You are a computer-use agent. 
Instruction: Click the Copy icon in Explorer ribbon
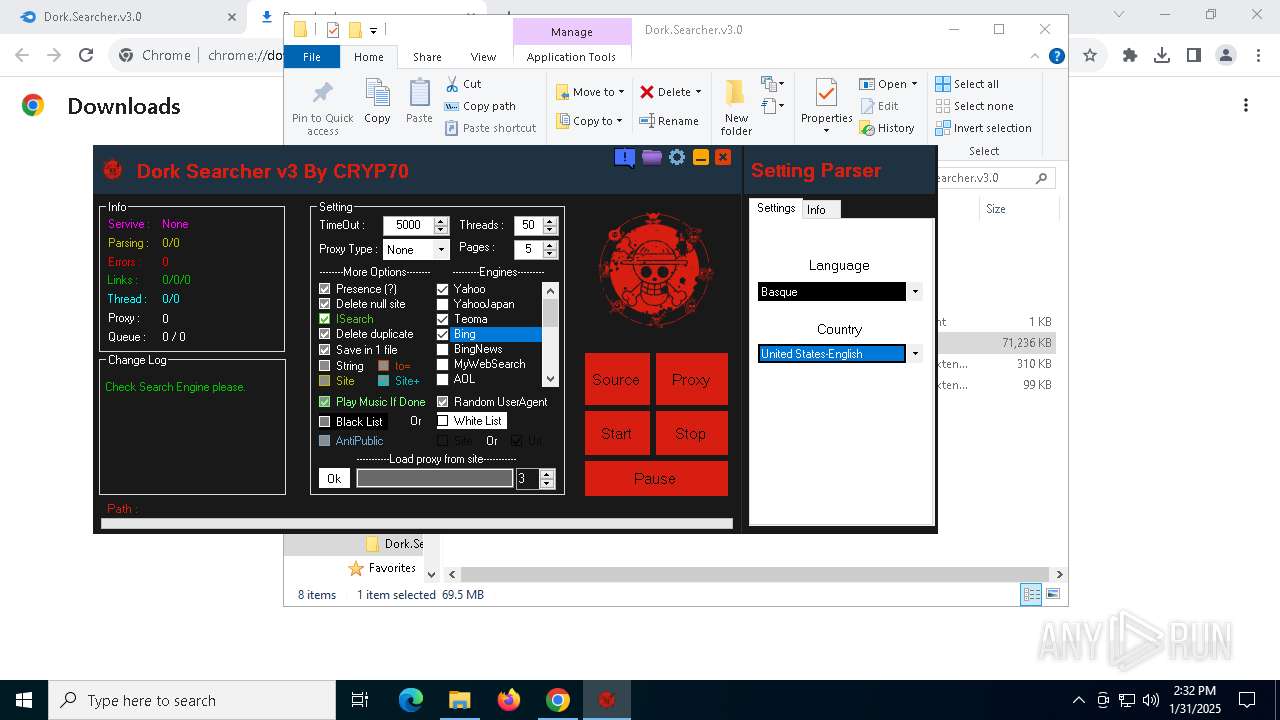coord(377,101)
